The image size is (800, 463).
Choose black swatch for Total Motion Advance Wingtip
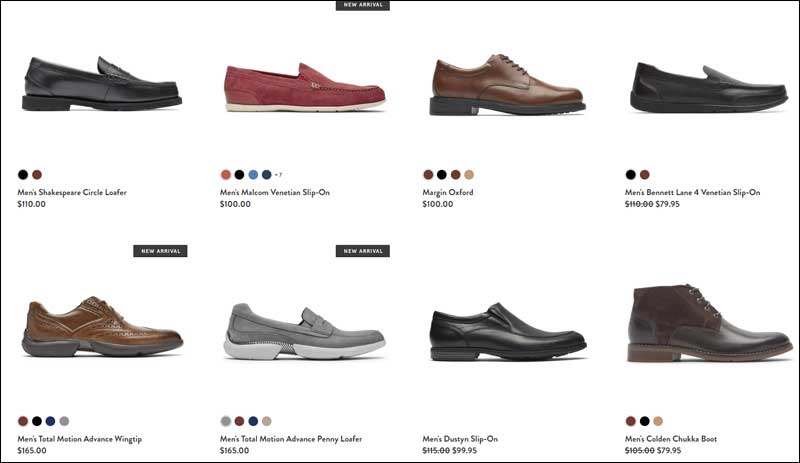pos(37,421)
